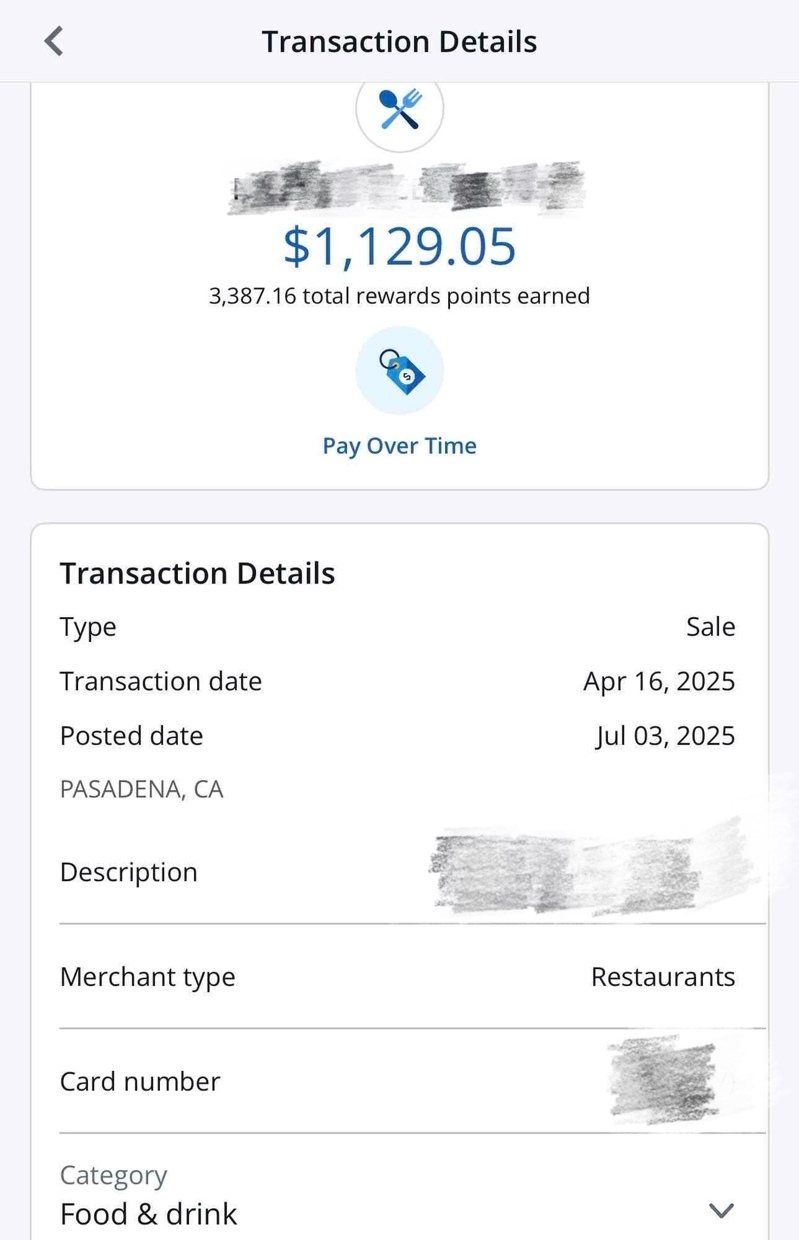The height and width of the screenshot is (1240, 799).
Task: Click the Sale transaction type value
Action: (x=711, y=627)
